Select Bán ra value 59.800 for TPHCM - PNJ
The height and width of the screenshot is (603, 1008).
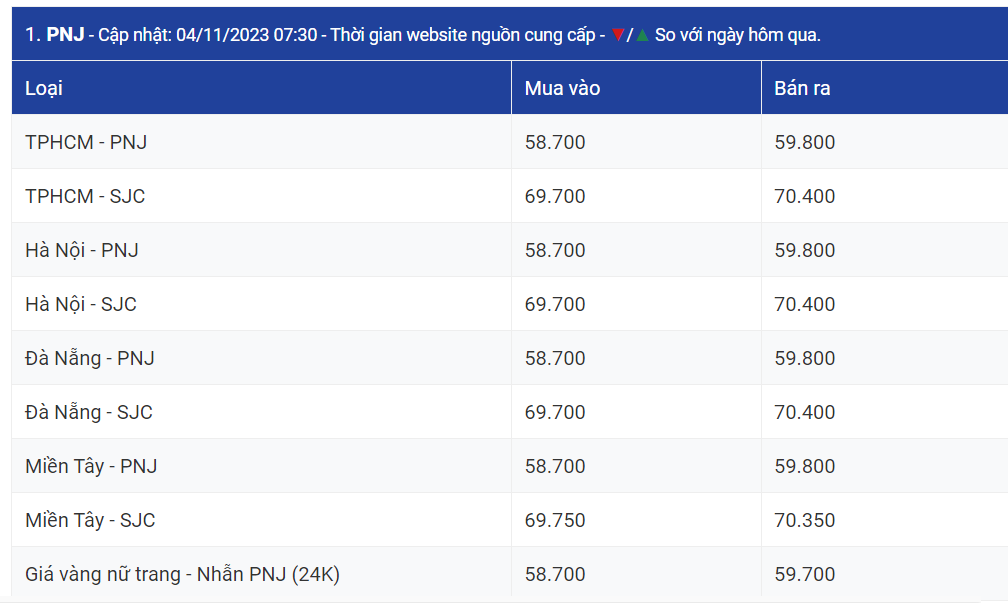click(805, 142)
